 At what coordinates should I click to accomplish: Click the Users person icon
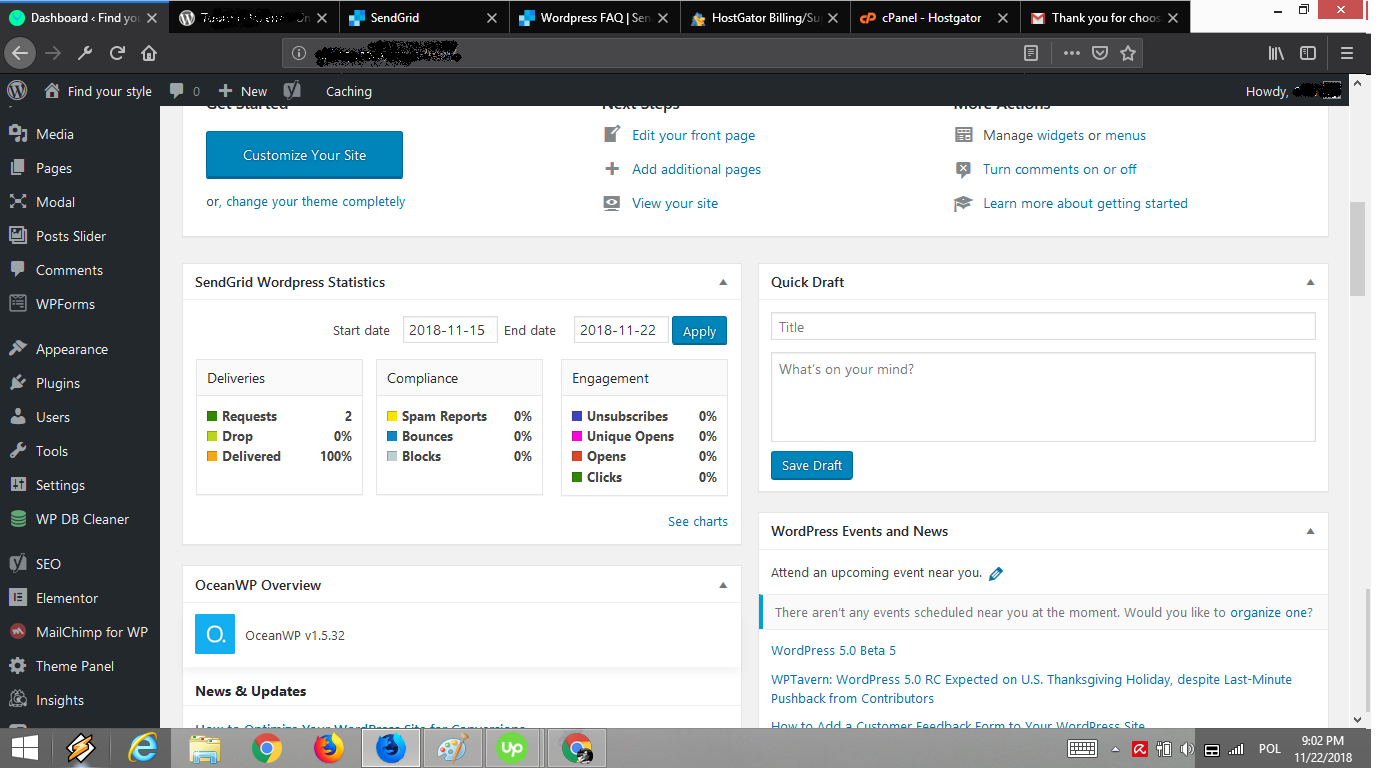click(x=17, y=417)
